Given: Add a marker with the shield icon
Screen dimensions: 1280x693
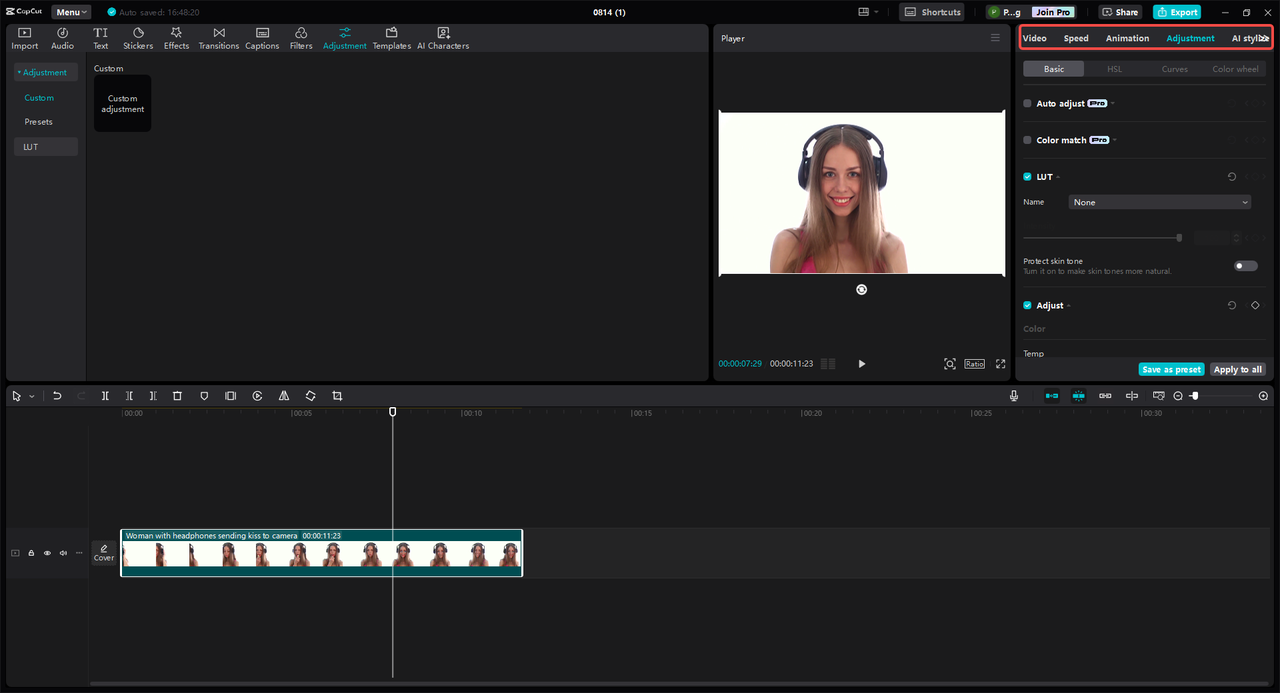Looking at the screenshot, I should click(x=204, y=396).
